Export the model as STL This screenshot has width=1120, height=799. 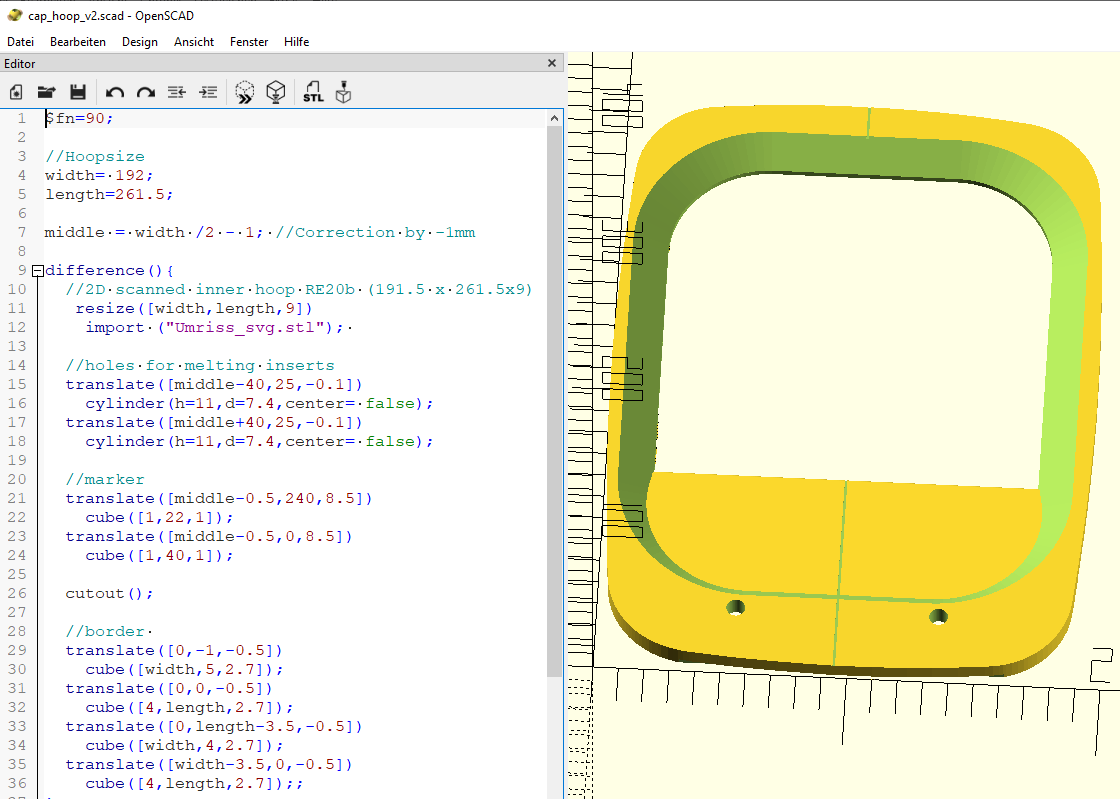pos(313,92)
